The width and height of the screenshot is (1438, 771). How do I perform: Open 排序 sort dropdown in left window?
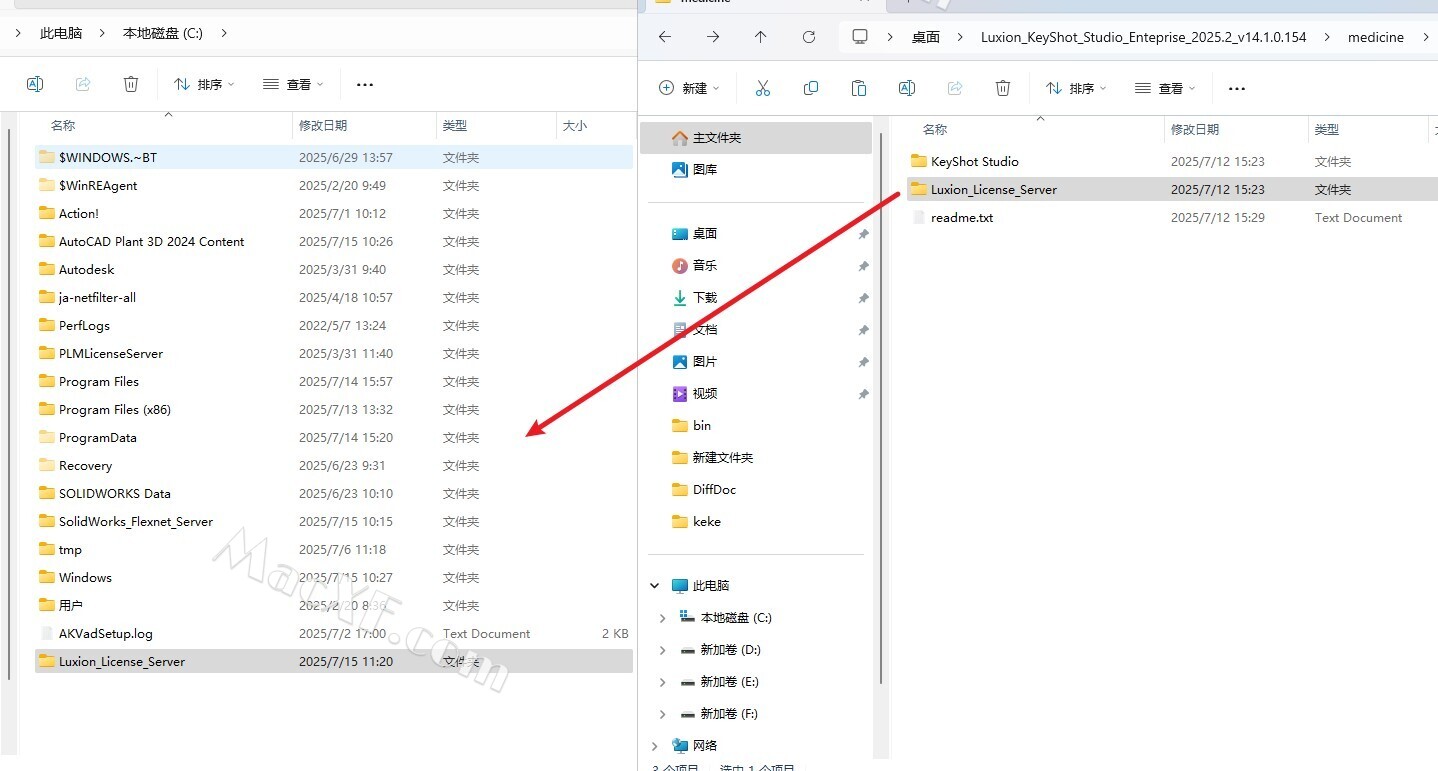pos(204,84)
